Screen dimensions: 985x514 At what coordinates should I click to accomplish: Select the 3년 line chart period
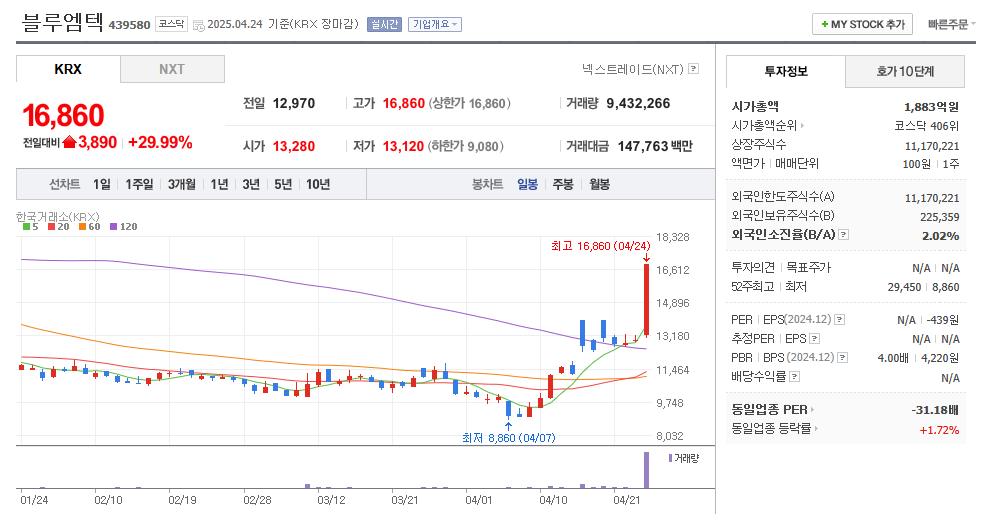tap(251, 184)
